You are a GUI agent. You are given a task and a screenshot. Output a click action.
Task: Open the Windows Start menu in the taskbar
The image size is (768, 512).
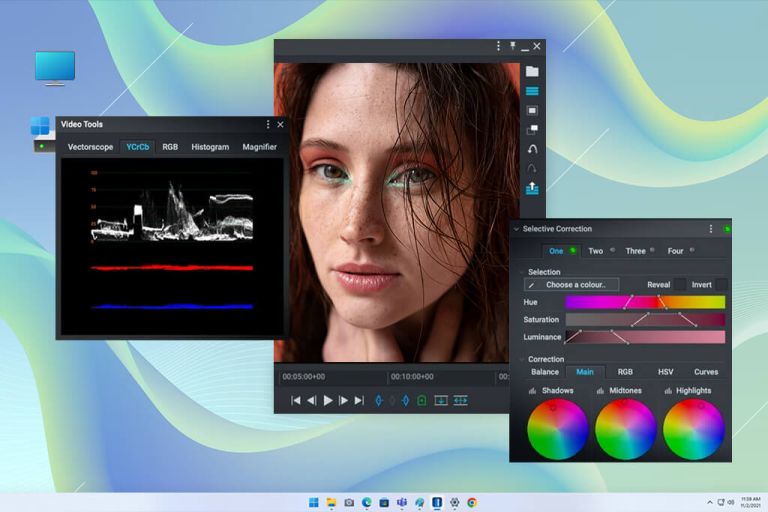coord(312,502)
